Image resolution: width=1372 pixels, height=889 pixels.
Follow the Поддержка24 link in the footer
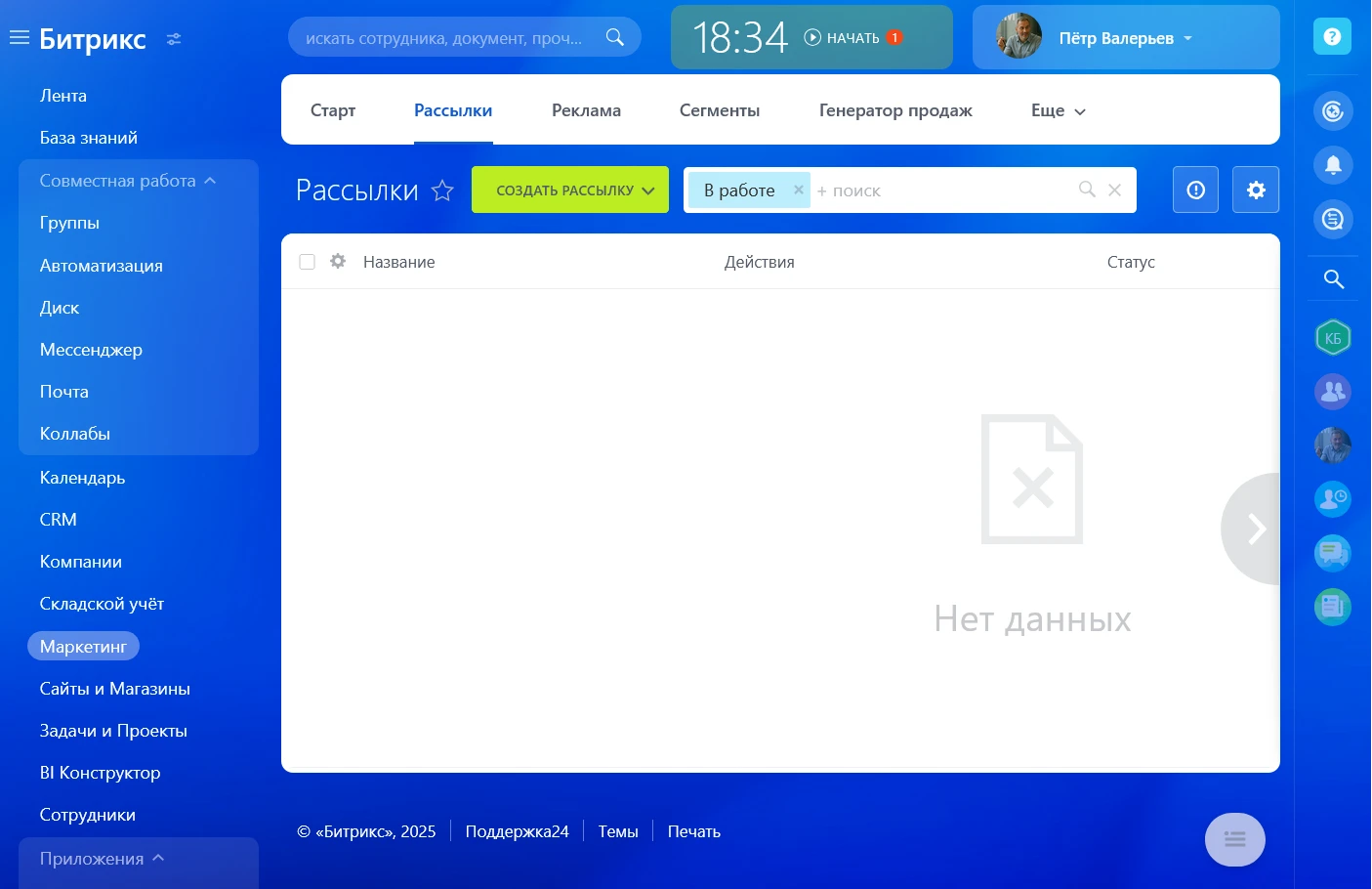[x=517, y=830]
